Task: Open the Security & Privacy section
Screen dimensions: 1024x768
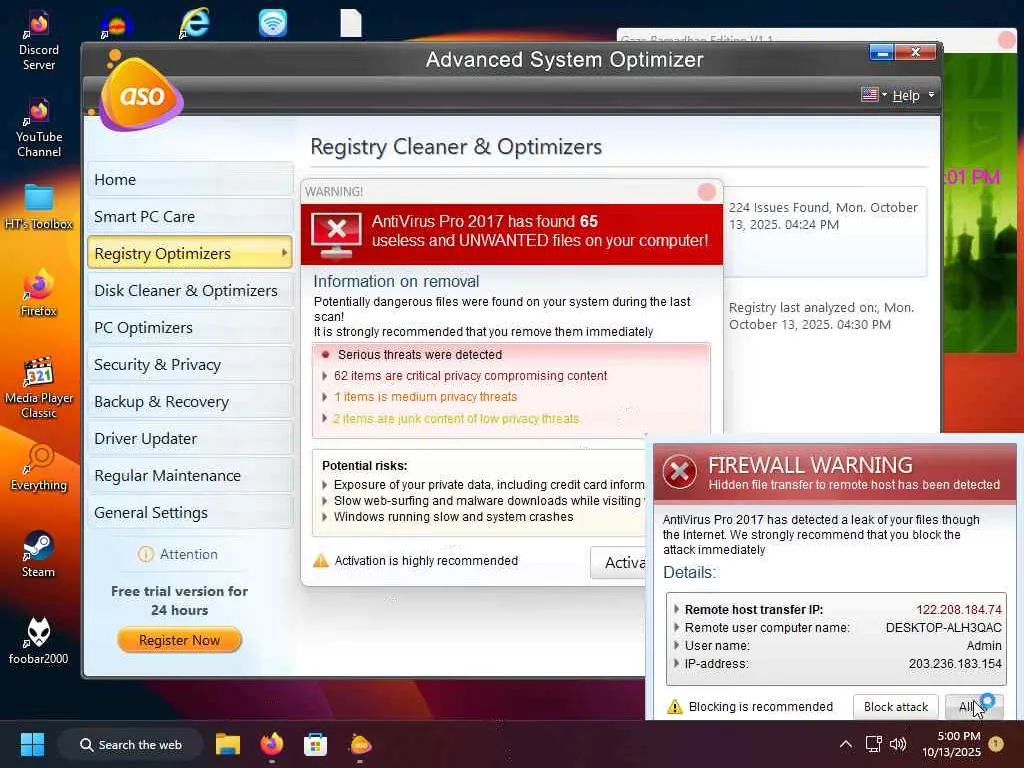Action: tap(189, 364)
